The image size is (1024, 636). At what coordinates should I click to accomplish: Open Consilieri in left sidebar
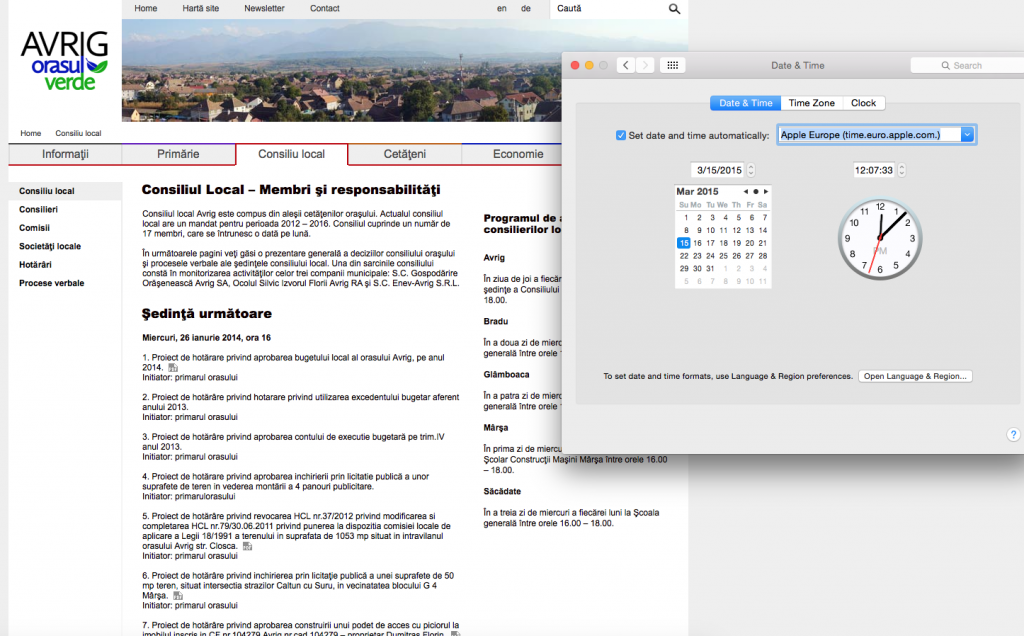click(38, 210)
